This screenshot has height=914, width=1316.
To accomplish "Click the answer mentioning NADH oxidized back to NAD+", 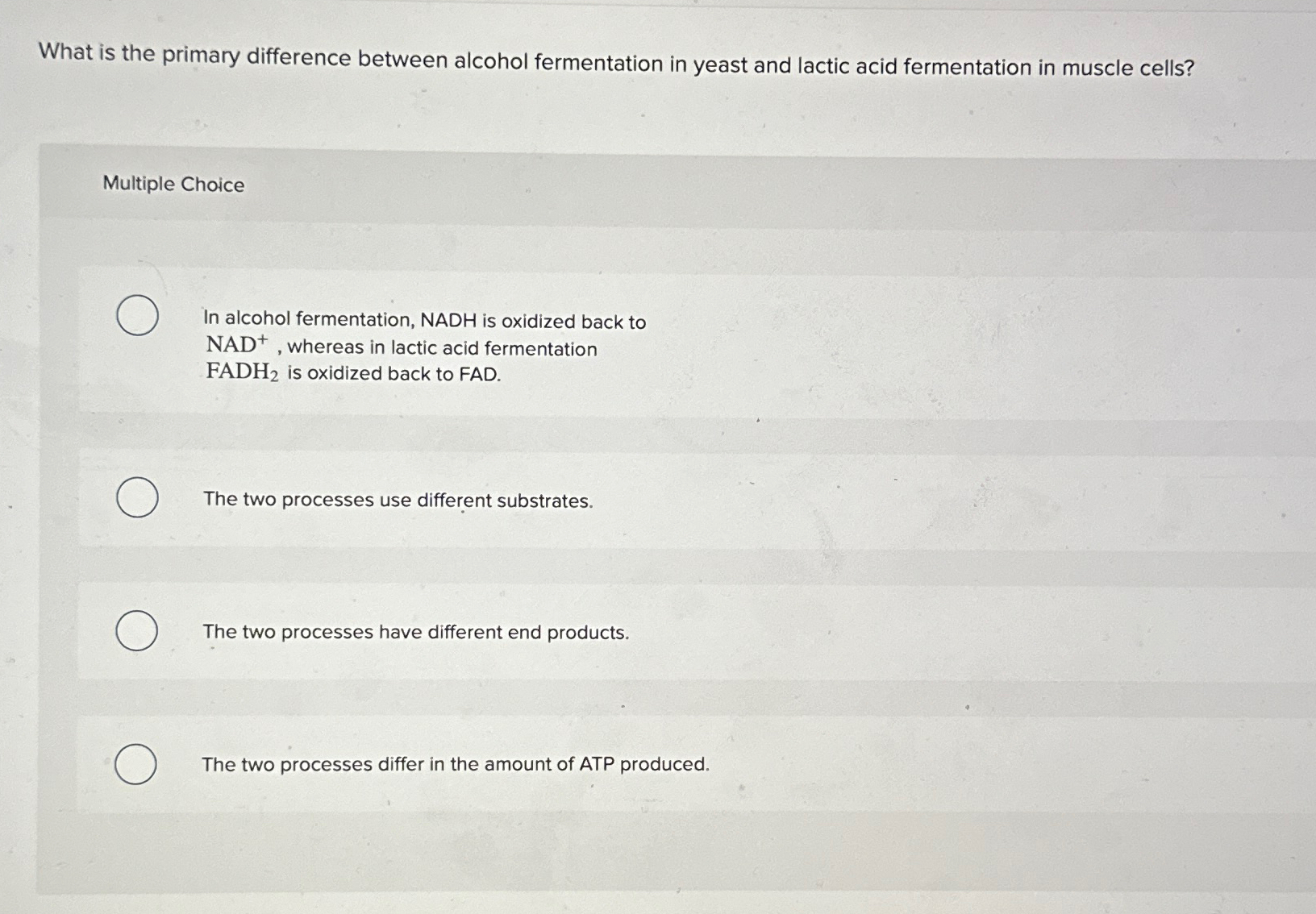I will [423, 322].
